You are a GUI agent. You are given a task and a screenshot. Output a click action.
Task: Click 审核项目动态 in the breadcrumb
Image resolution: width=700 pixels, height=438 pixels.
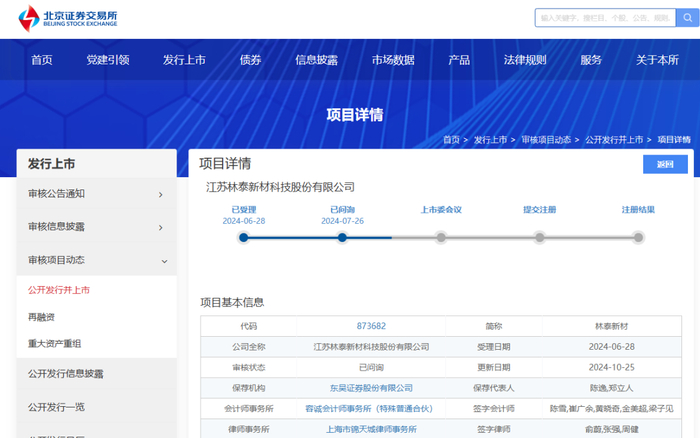click(x=546, y=140)
